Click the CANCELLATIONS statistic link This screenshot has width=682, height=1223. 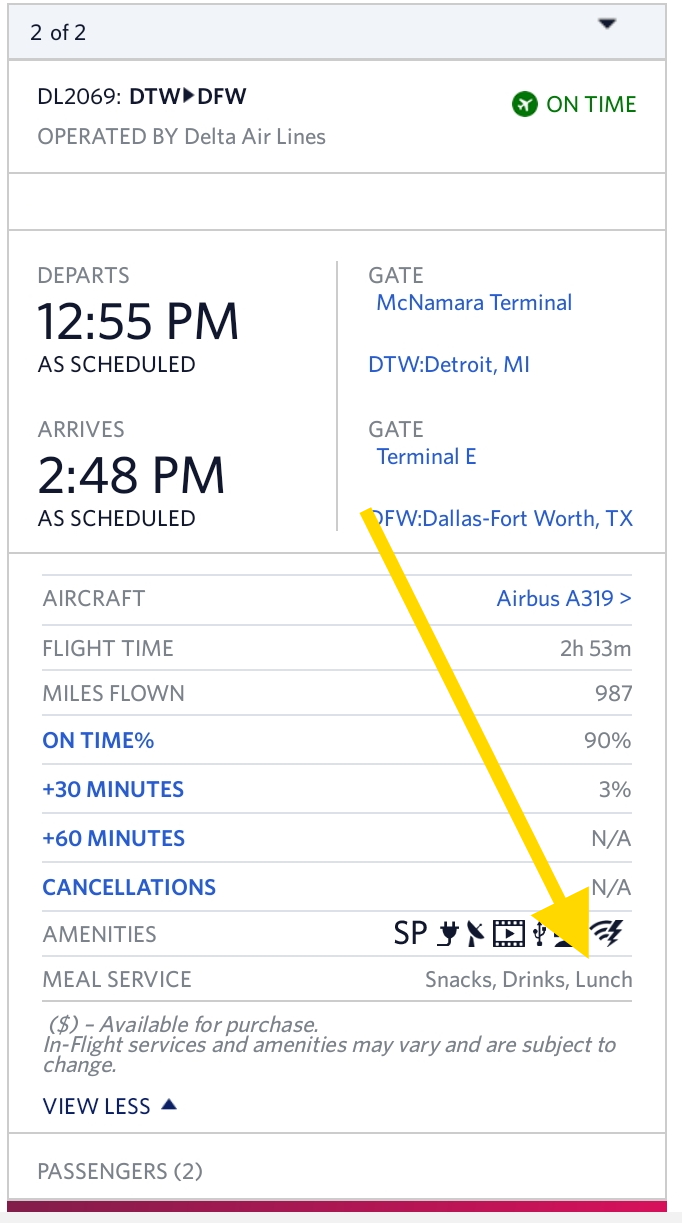(129, 887)
